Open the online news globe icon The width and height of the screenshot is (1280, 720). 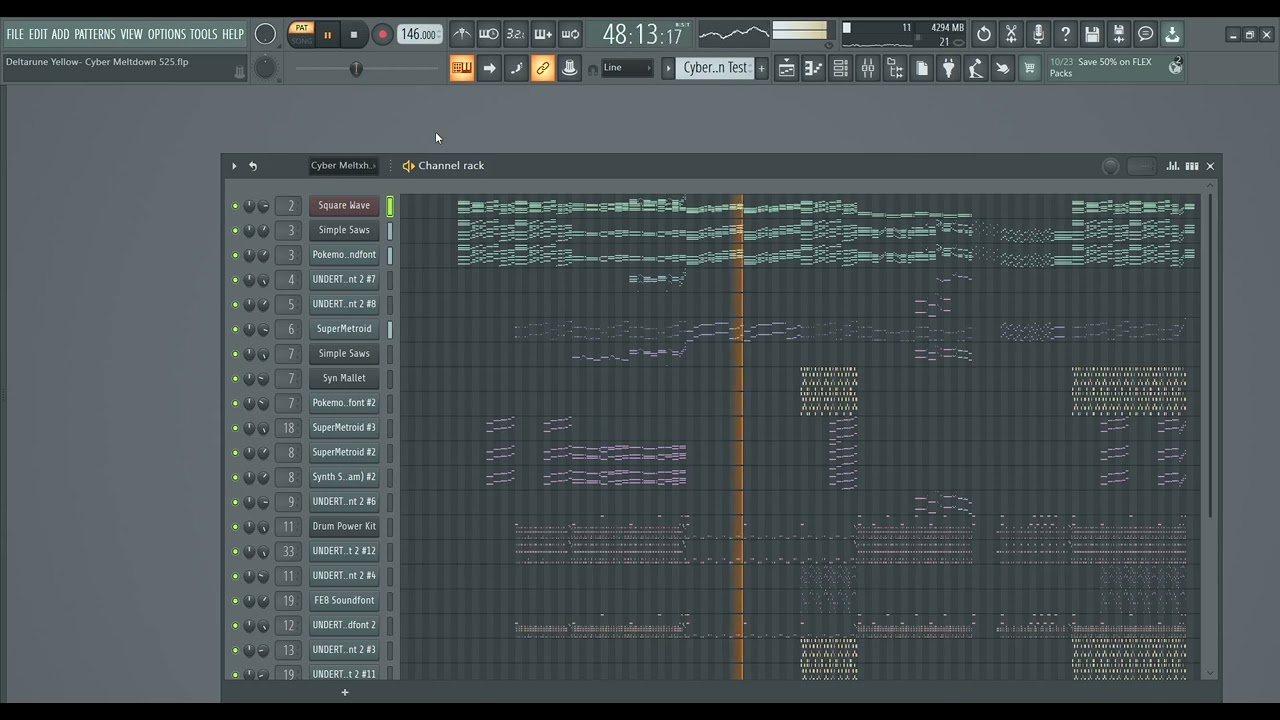click(1176, 67)
